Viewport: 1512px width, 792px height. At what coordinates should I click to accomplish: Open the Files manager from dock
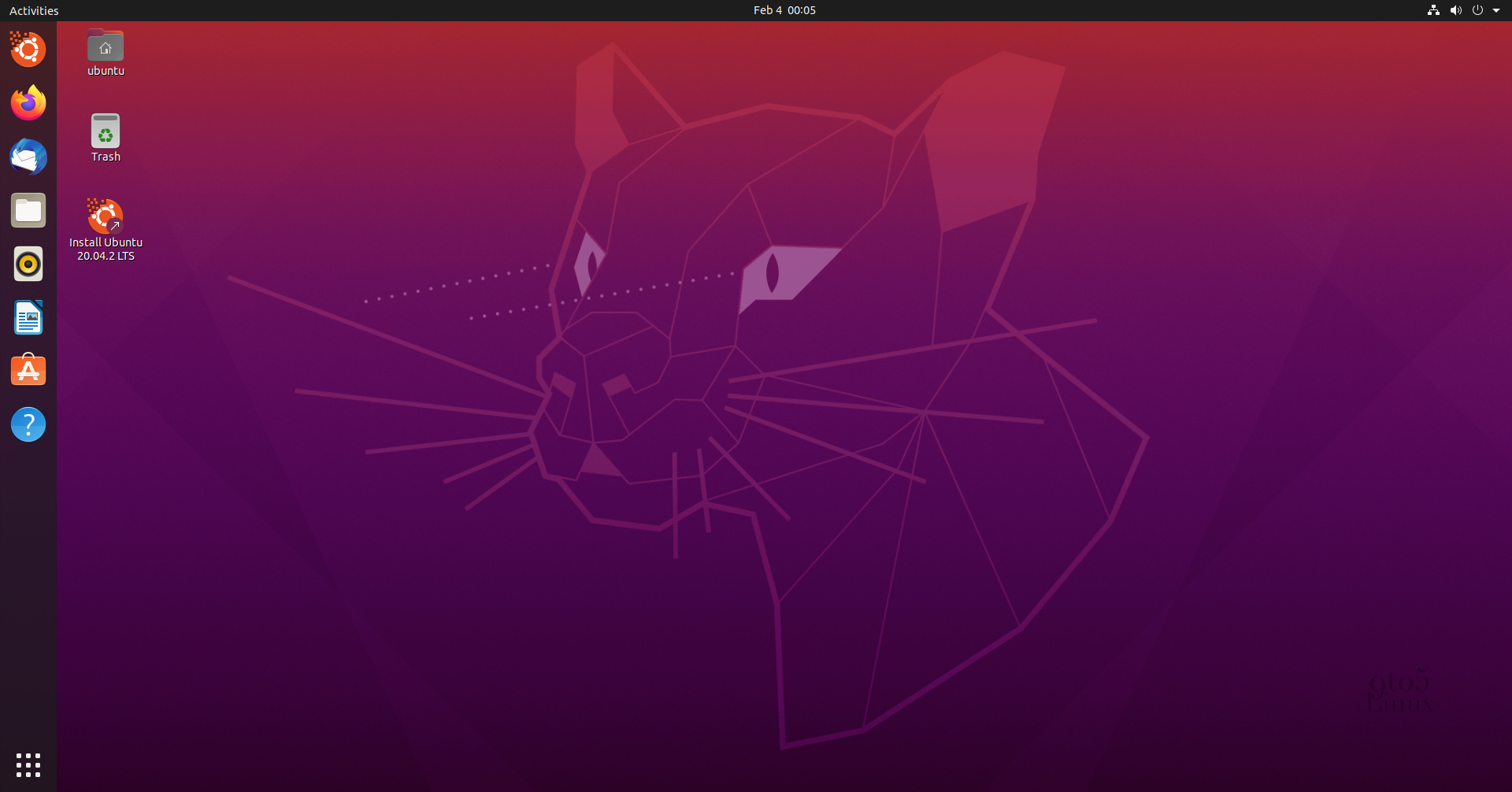[28, 210]
